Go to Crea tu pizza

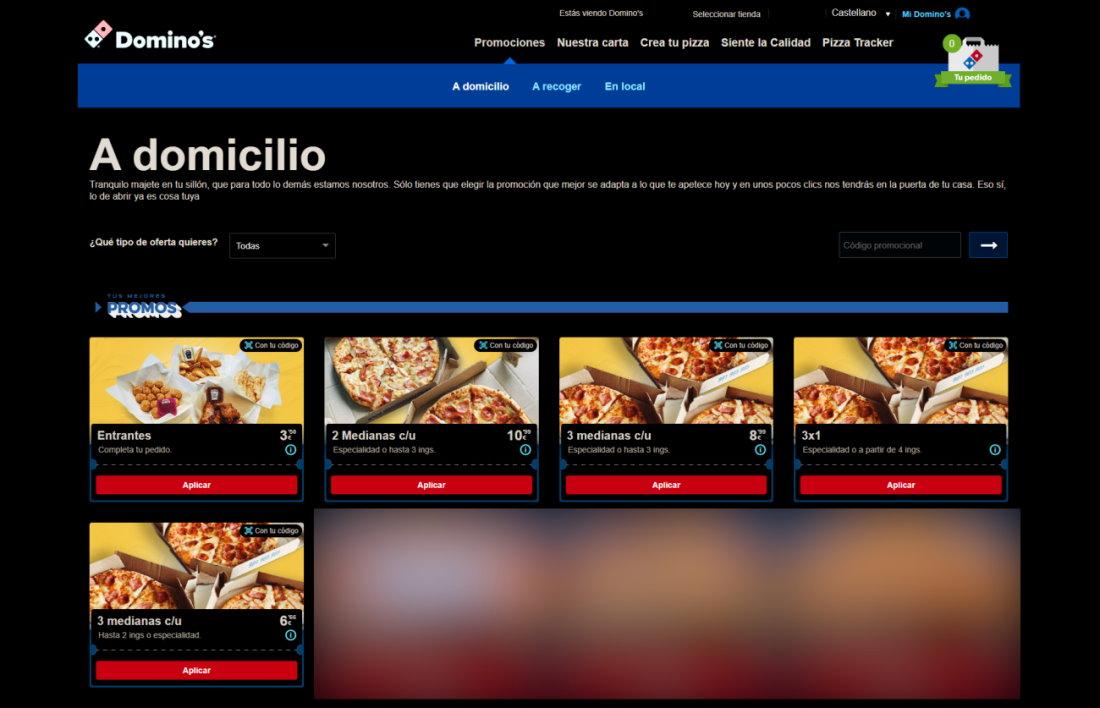click(674, 42)
